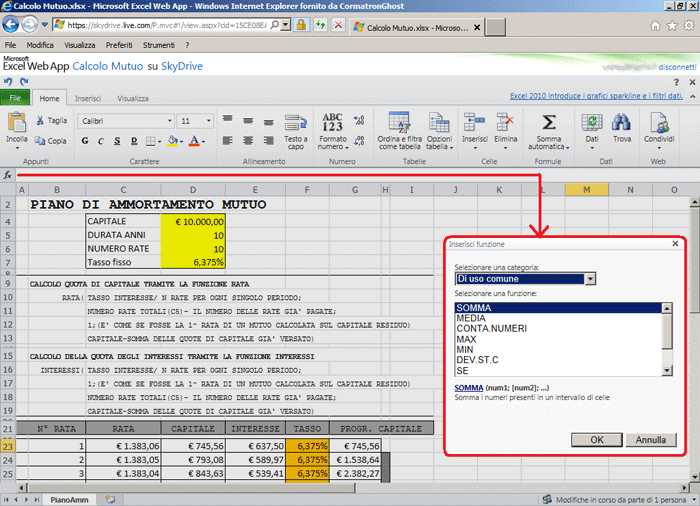Toggle bold with the G button

point(85,141)
